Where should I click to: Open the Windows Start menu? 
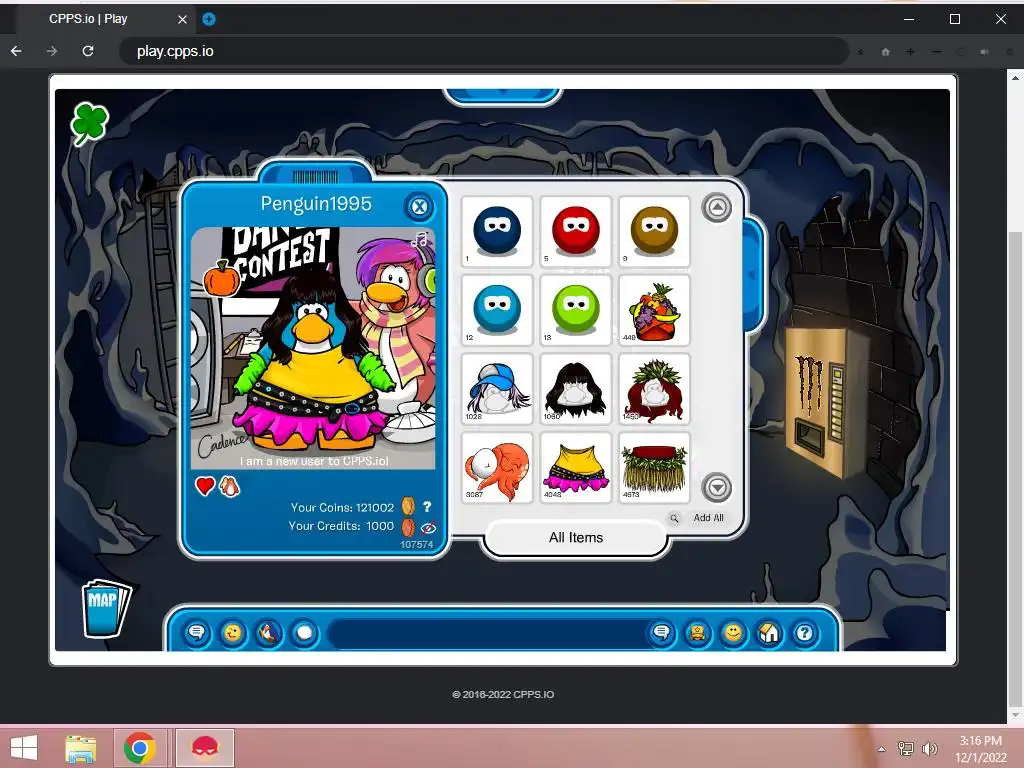coord(24,747)
